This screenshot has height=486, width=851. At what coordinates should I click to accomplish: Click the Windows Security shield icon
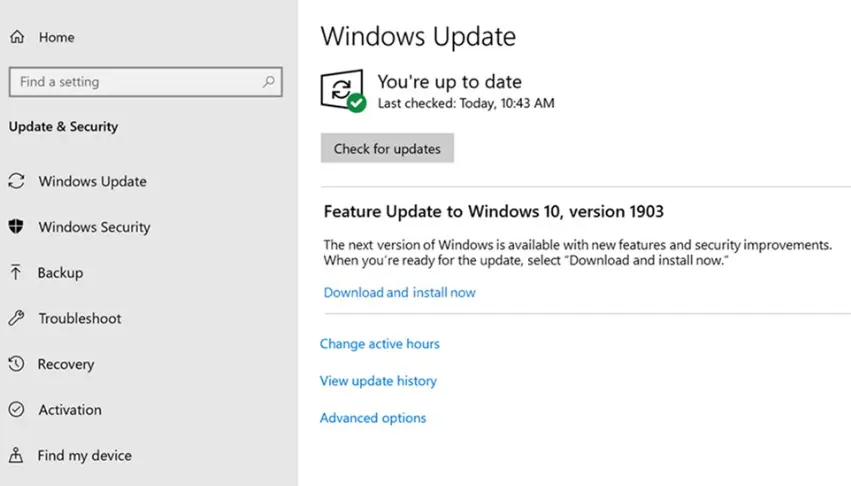(16, 226)
